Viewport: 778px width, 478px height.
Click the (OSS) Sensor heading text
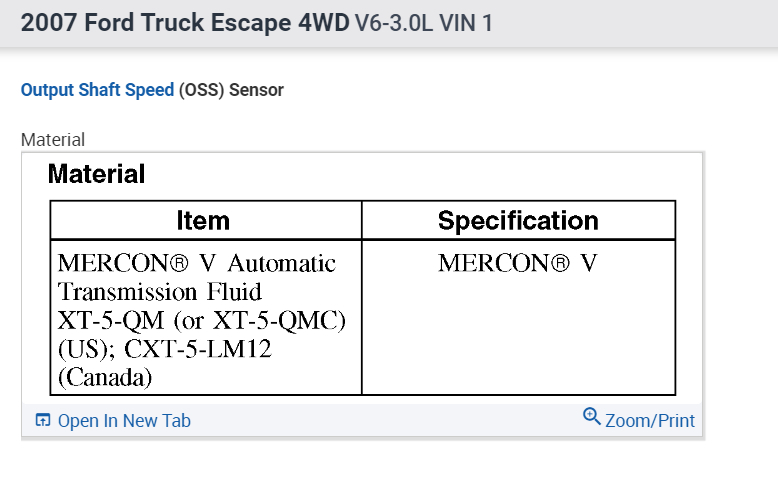(231, 90)
